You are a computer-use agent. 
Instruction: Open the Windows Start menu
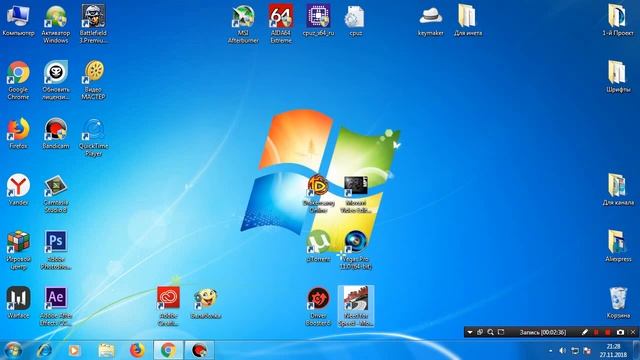pyautogui.click(x=13, y=350)
